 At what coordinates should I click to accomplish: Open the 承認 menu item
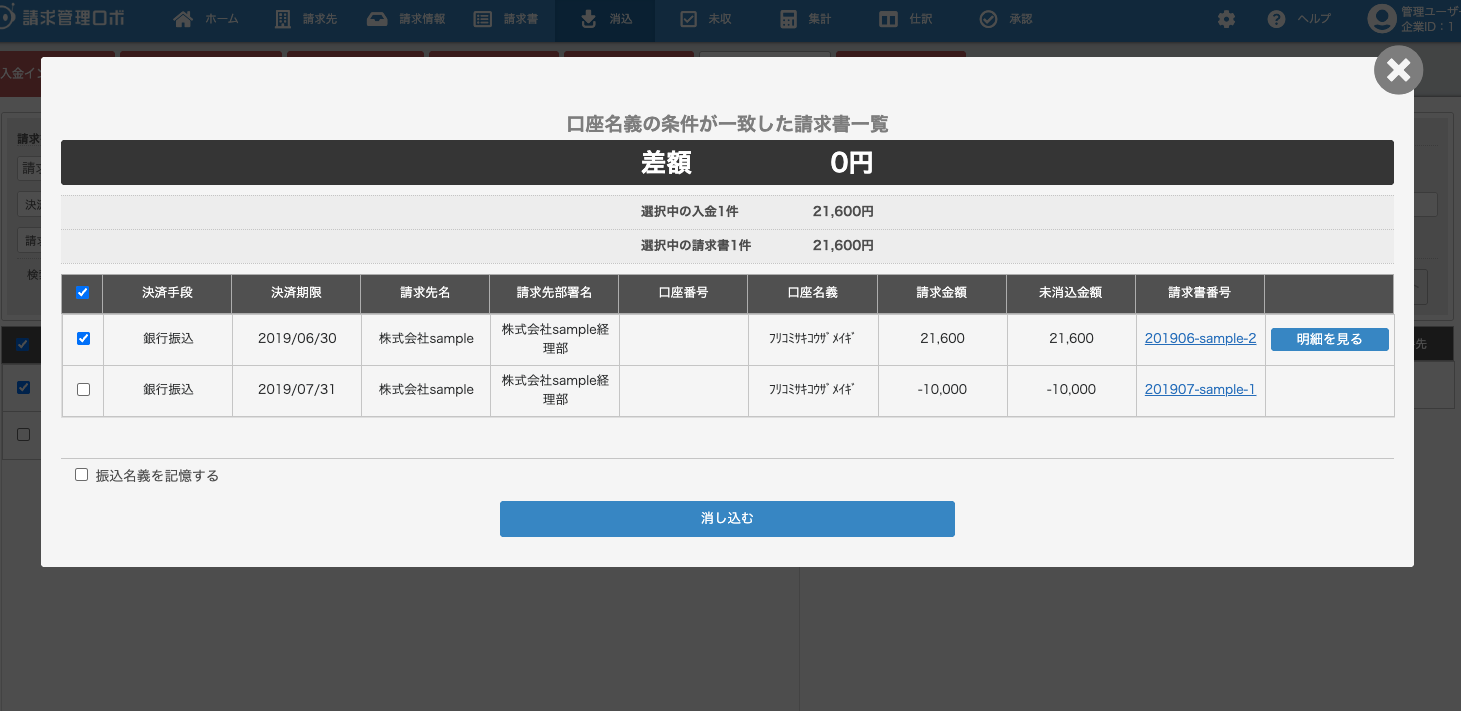click(x=1006, y=19)
